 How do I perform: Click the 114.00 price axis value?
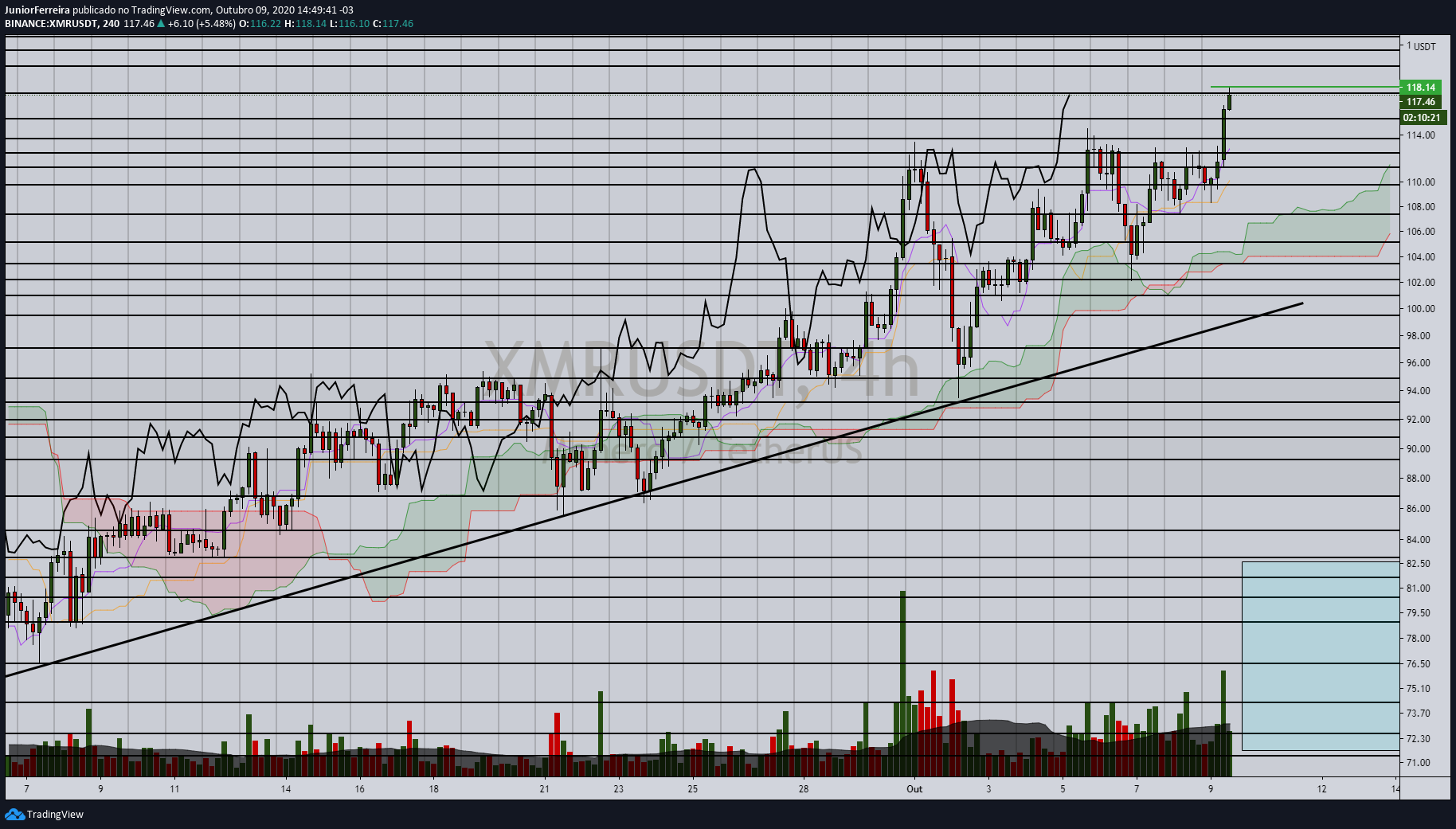[1421, 135]
